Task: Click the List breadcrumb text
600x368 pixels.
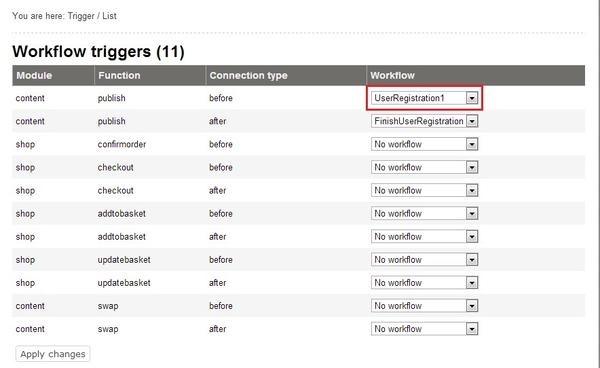Action: click(109, 16)
